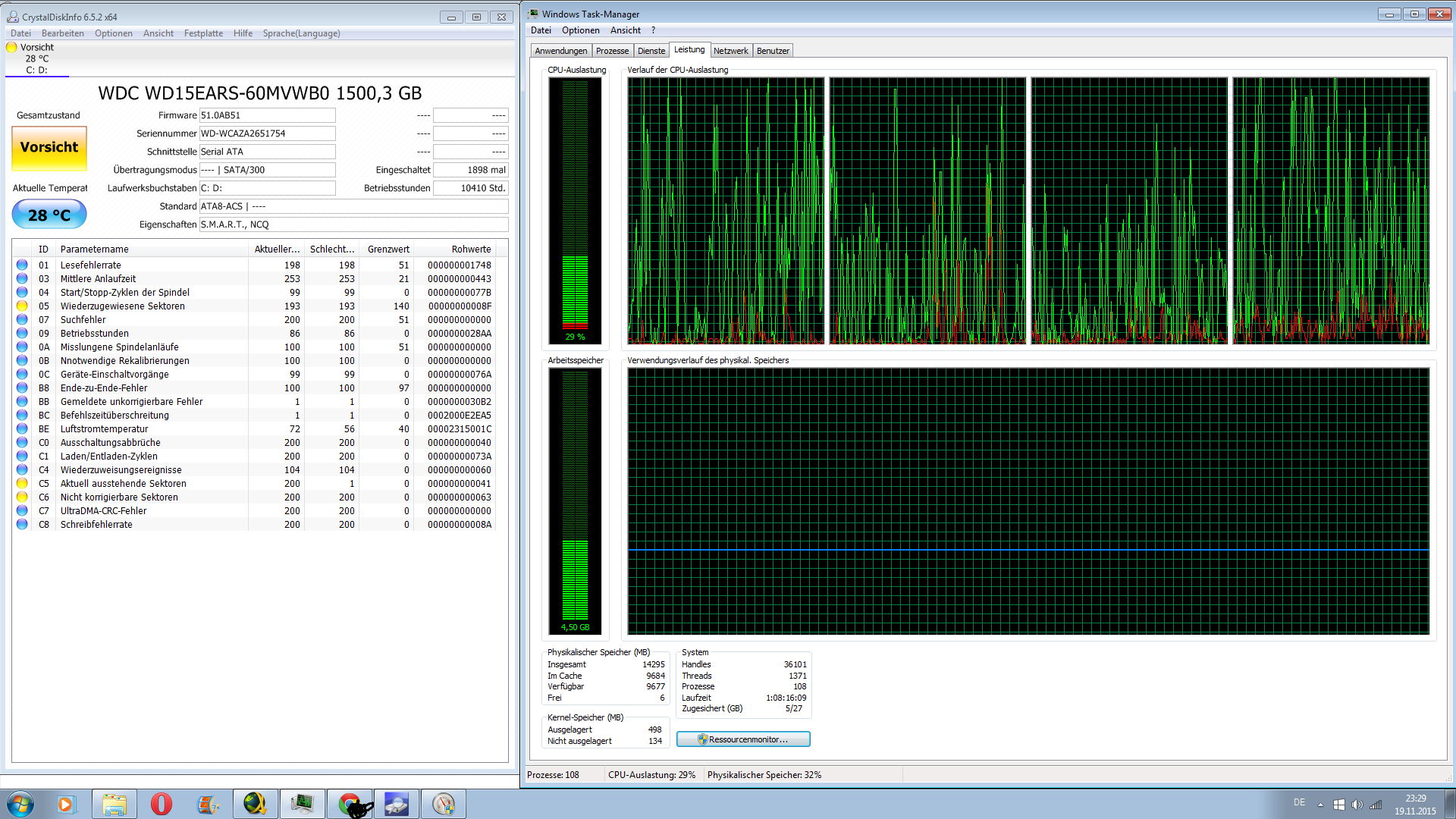
Task: Switch to the Netzwerk tab
Action: tap(730, 51)
